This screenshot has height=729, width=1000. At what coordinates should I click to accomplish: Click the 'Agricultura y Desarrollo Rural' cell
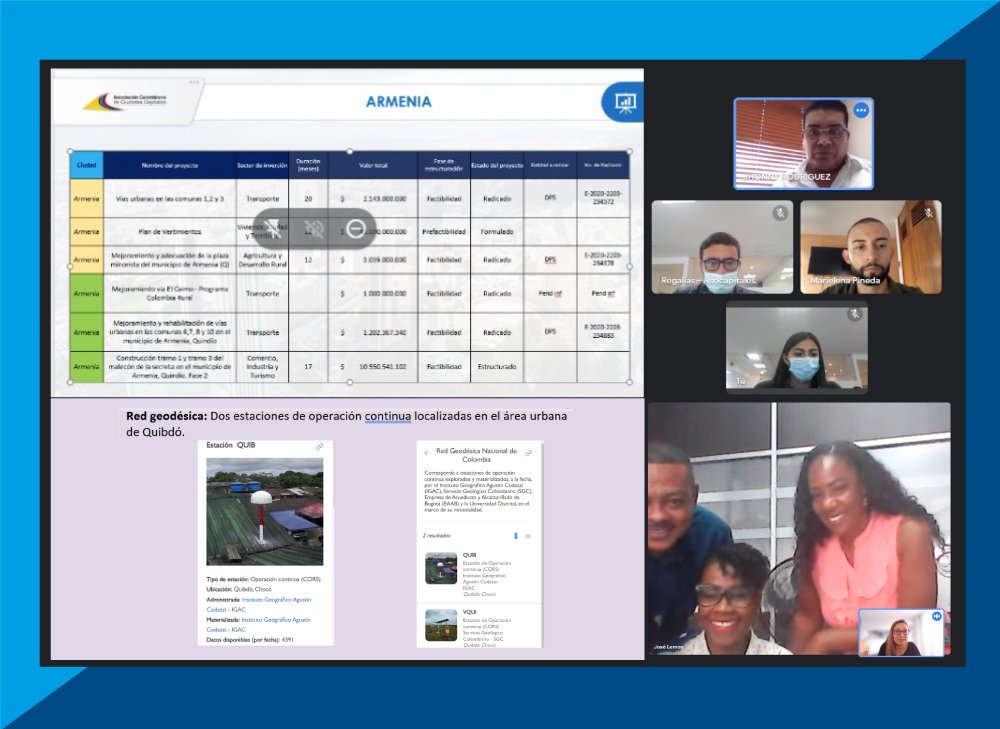click(262, 260)
